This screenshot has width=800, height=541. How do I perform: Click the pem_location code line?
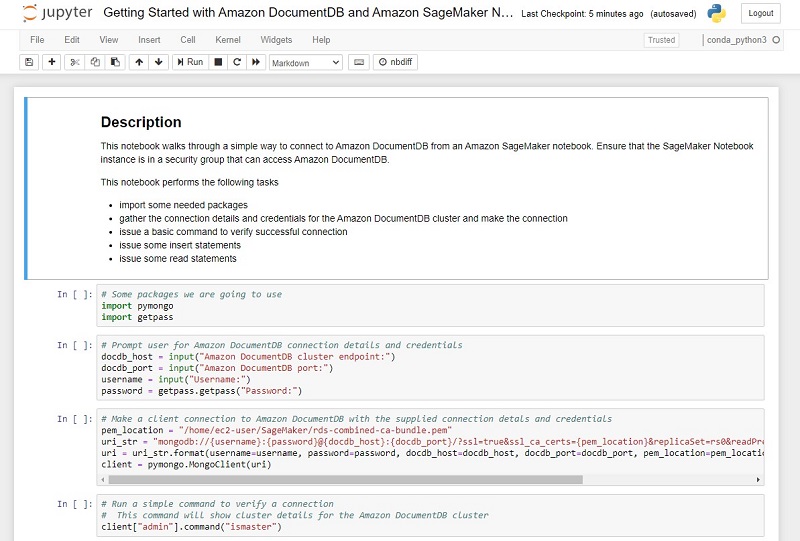277,430
